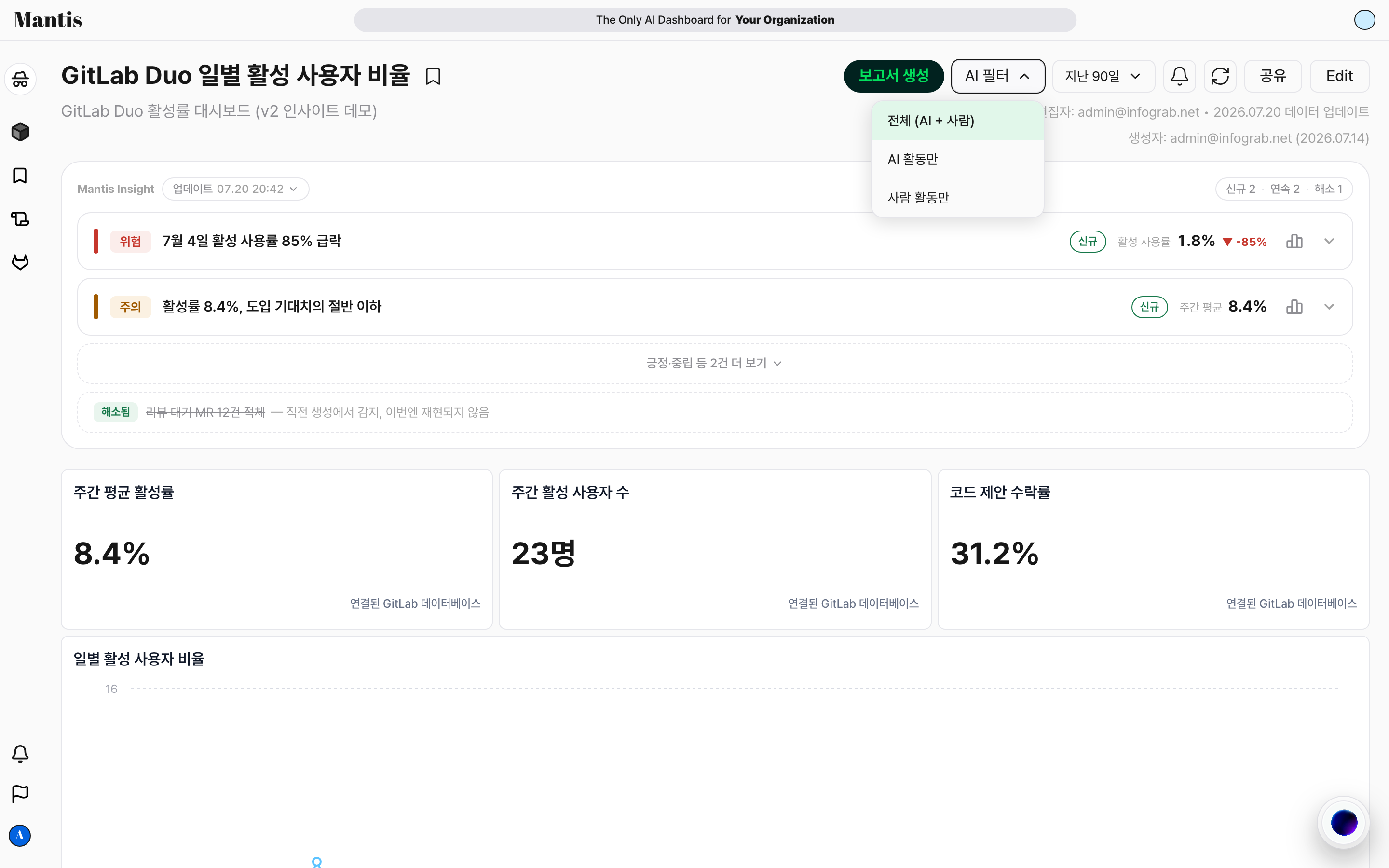Launch the floating AI assistant orb
Image resolution: width=1389 pixels, height=868 pixels.
[x=1344, y=823]
